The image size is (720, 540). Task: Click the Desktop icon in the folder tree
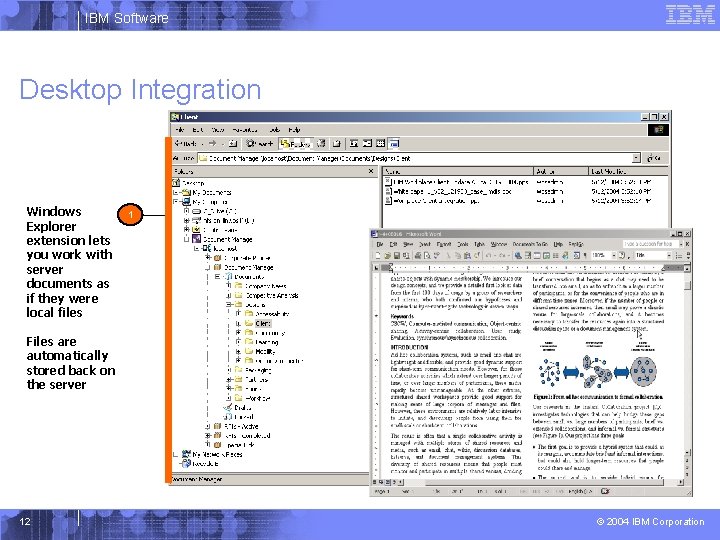pos(175,183)
